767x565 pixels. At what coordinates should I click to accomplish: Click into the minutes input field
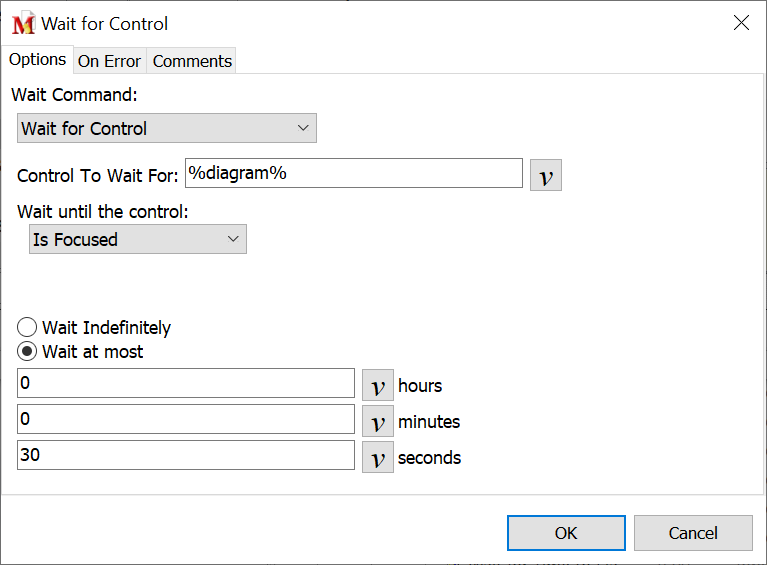(x=186, y=420)
